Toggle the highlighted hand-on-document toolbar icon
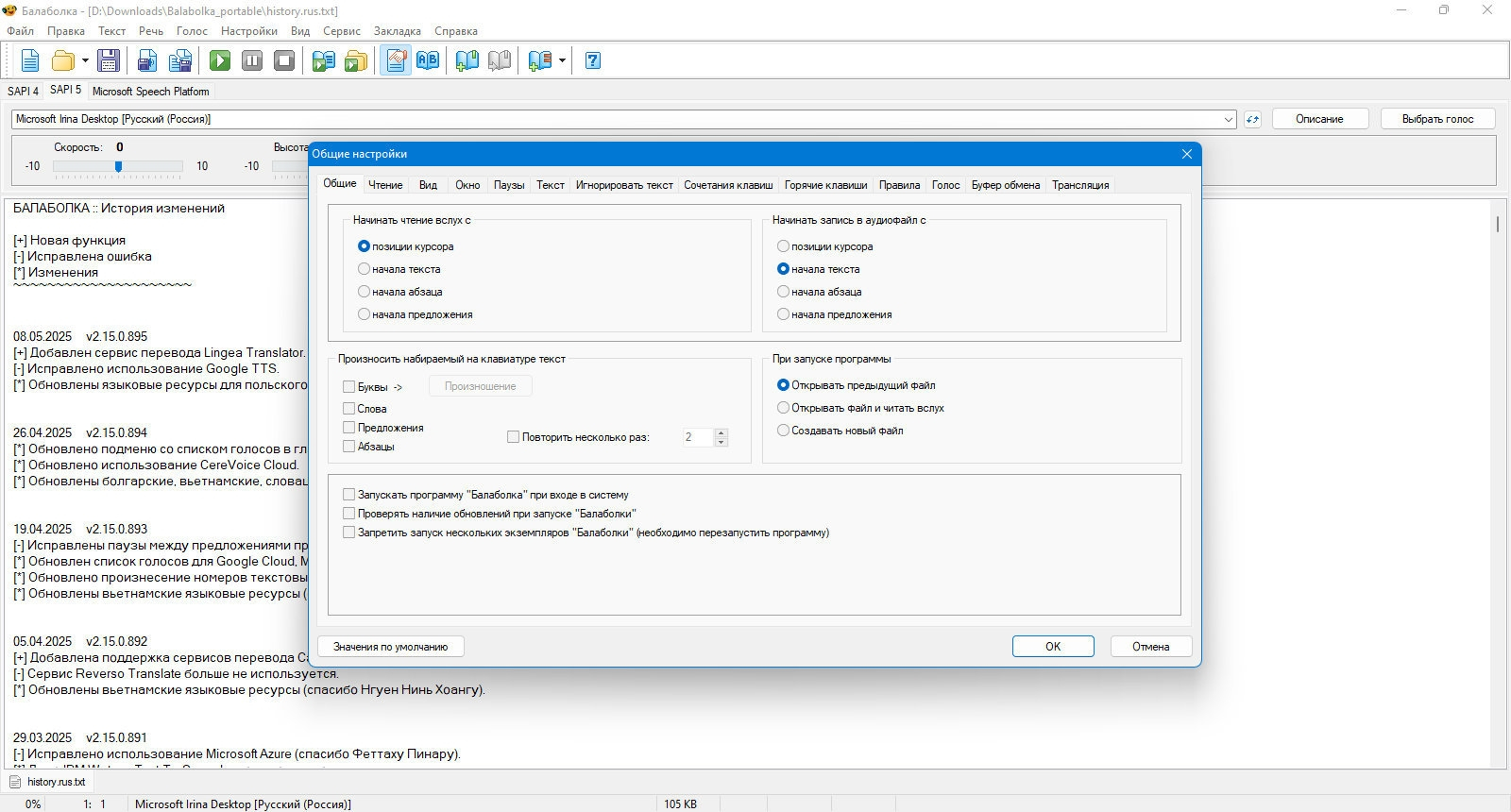The image size is (1511, 812). (x=397, y=61)
